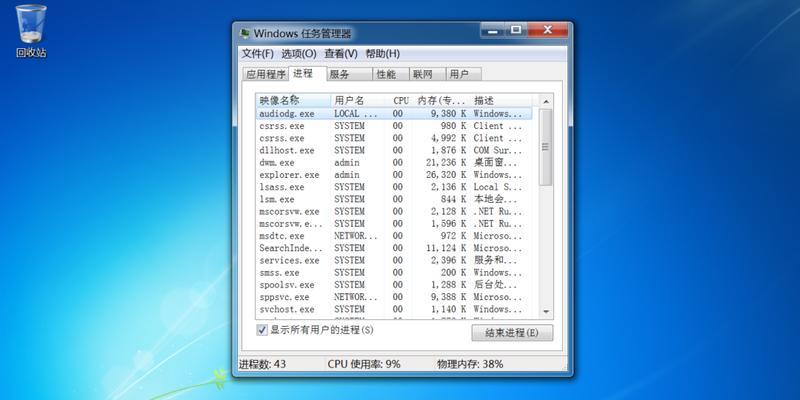This screenshot has height=400, width=800.
Task: Select the dllhost.exe process row
Action: coord(394,150)
